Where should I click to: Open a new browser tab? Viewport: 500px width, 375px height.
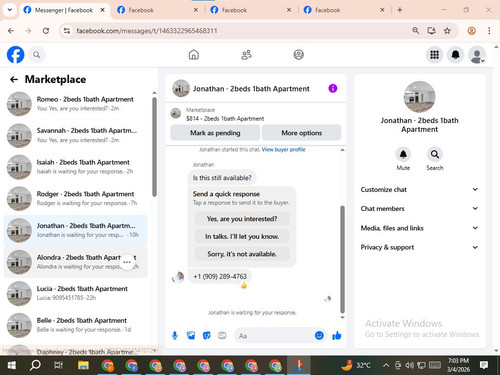[x=400, y=10]
